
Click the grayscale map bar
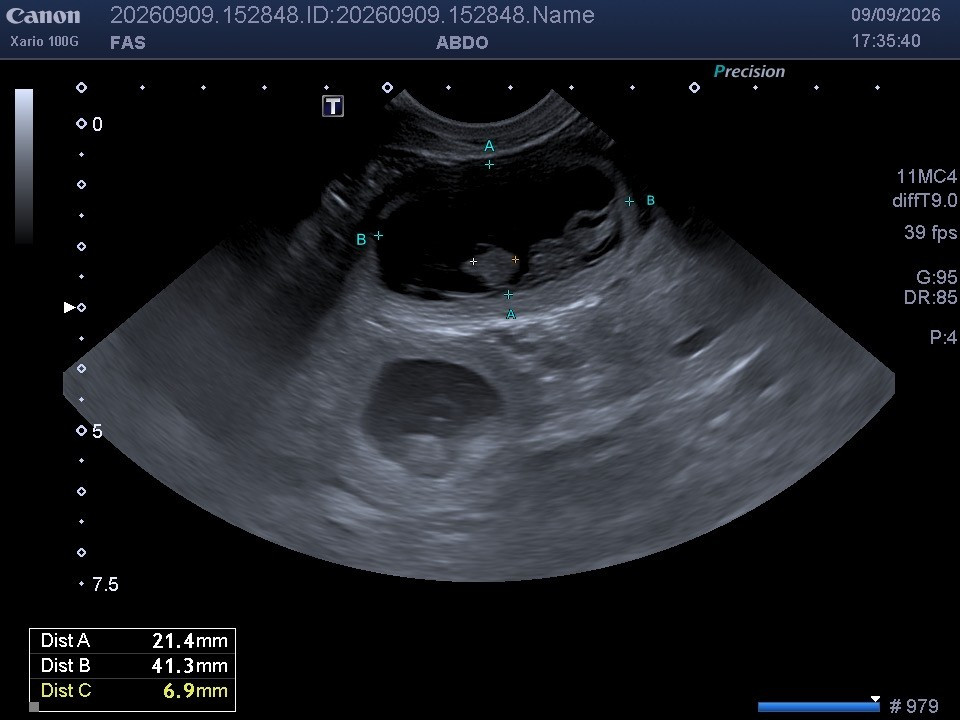pyautogui.click(x=24, y=167)
